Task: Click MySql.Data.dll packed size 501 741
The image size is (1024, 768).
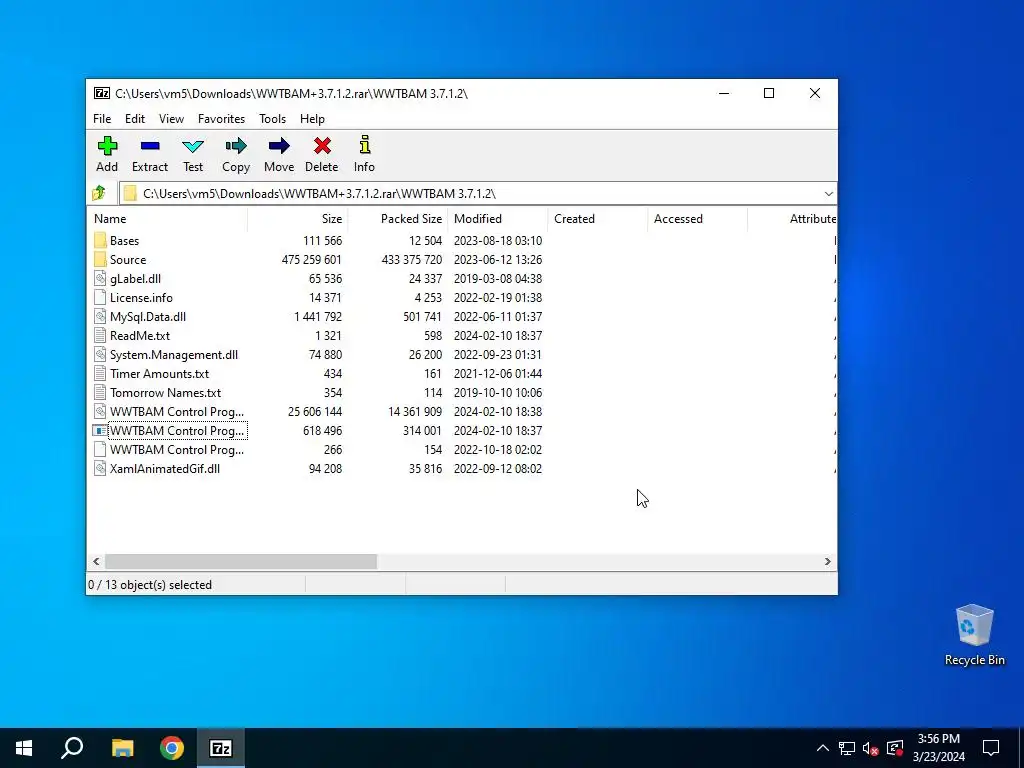Action: click(x=423, y=316)
